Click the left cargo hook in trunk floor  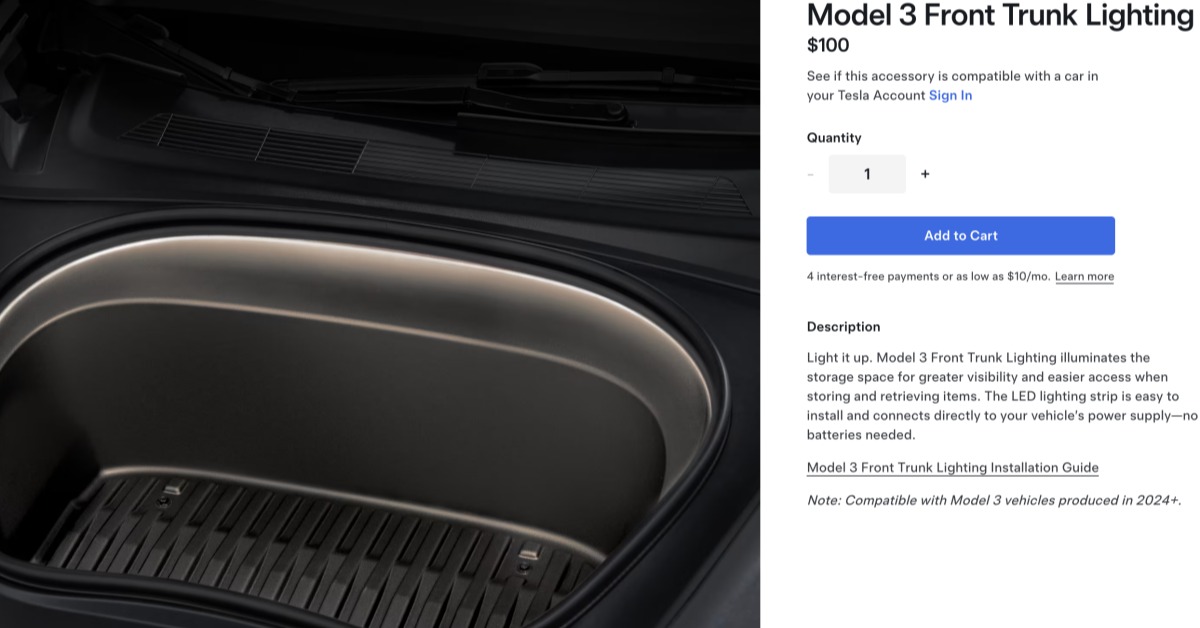coord(172,493)
